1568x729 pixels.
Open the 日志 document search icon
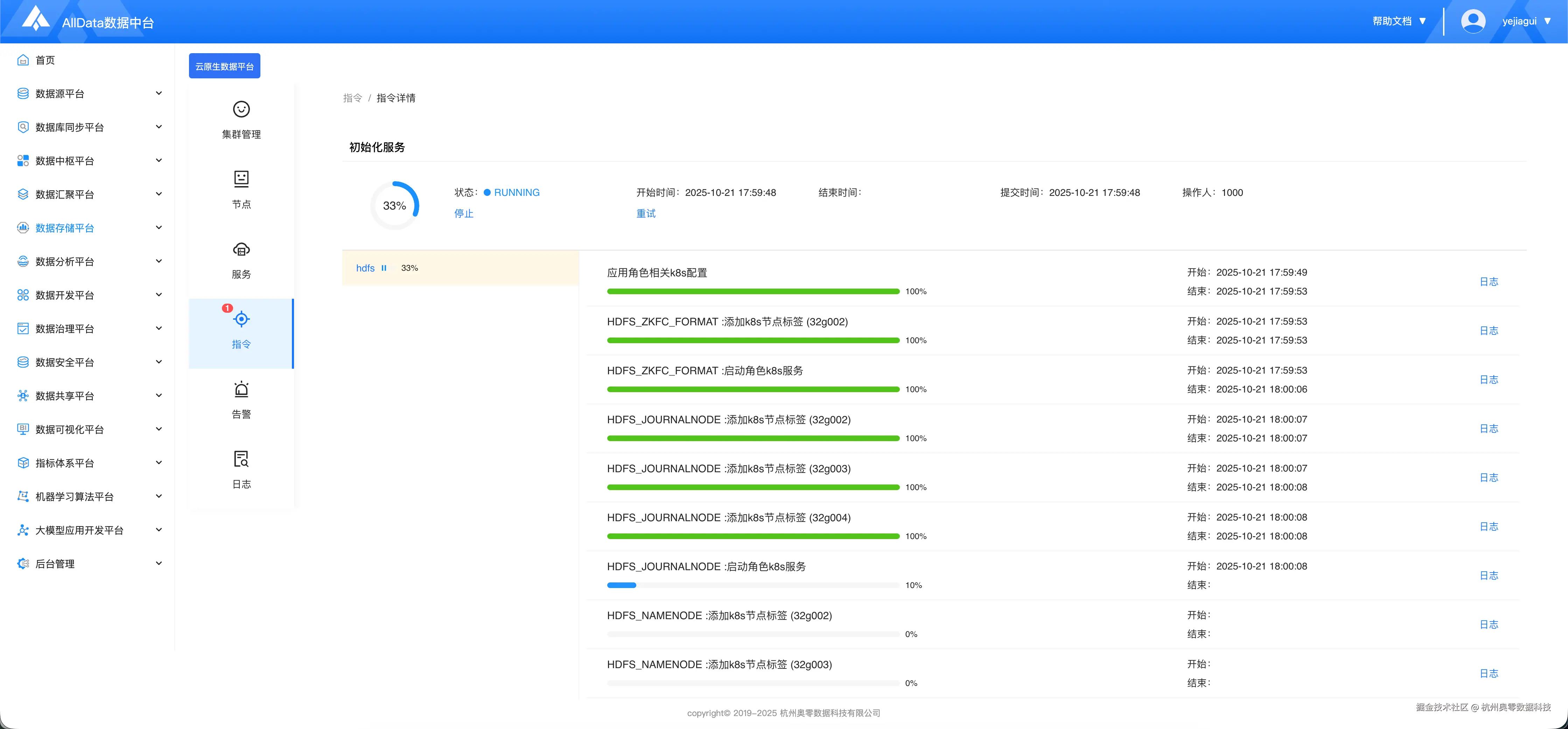241,459
